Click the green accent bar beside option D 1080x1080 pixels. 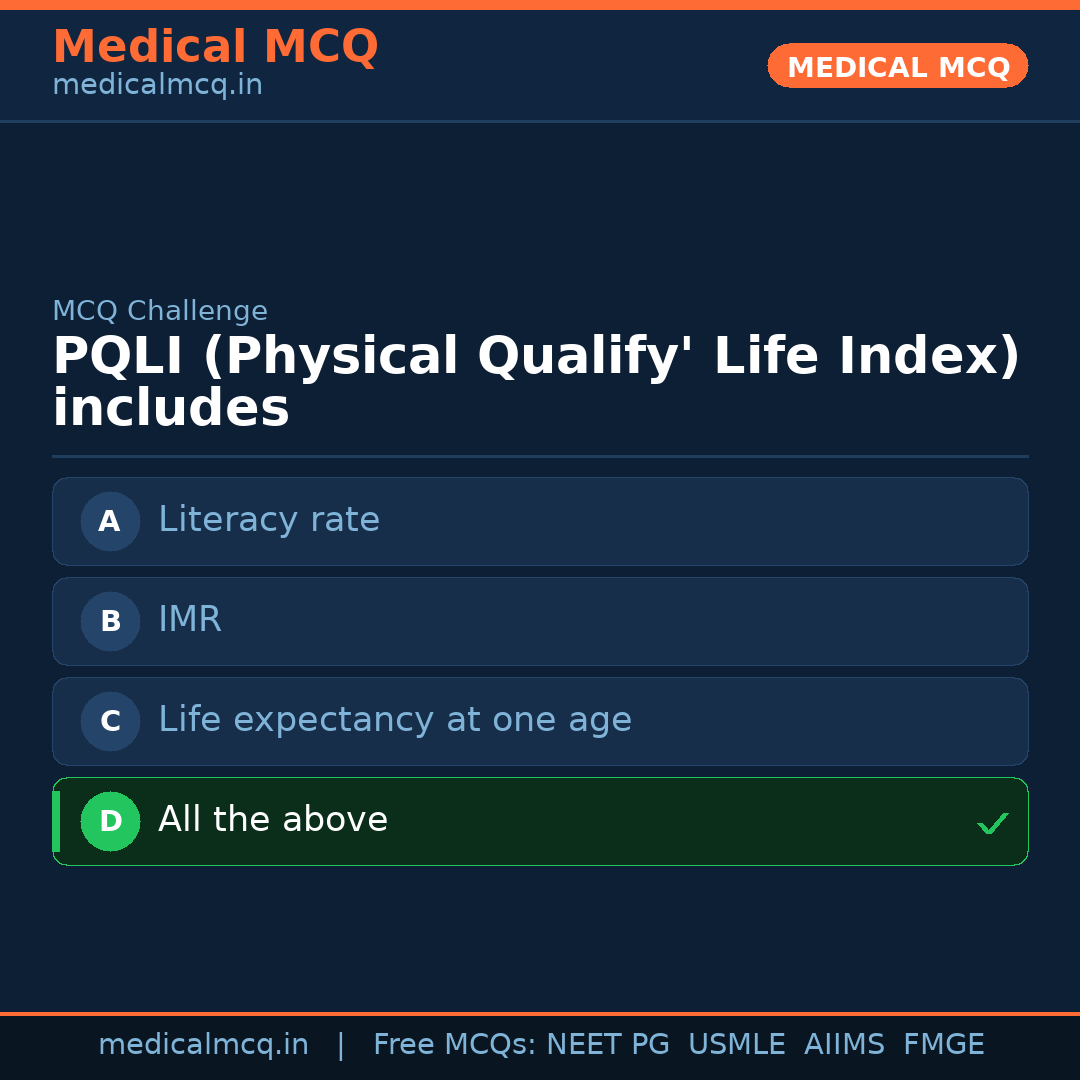pyautogui.click(x=55, y=821)
